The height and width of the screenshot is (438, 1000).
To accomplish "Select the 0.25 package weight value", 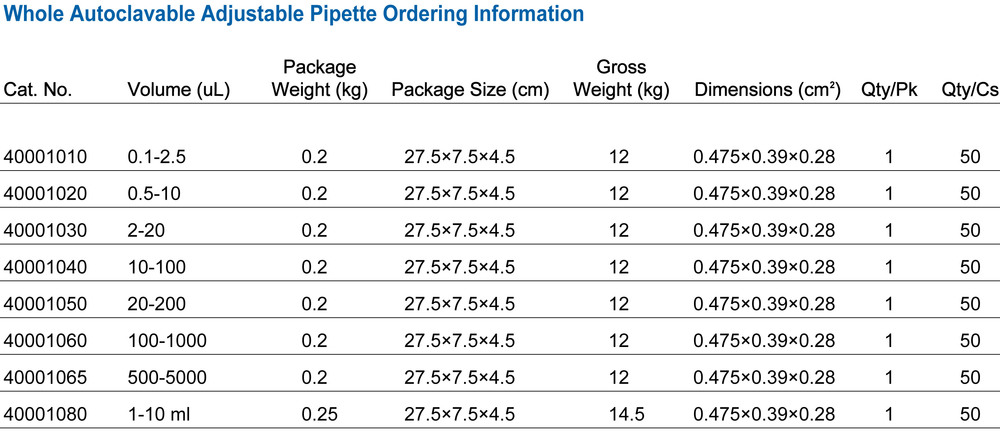I will coord(314,415).
